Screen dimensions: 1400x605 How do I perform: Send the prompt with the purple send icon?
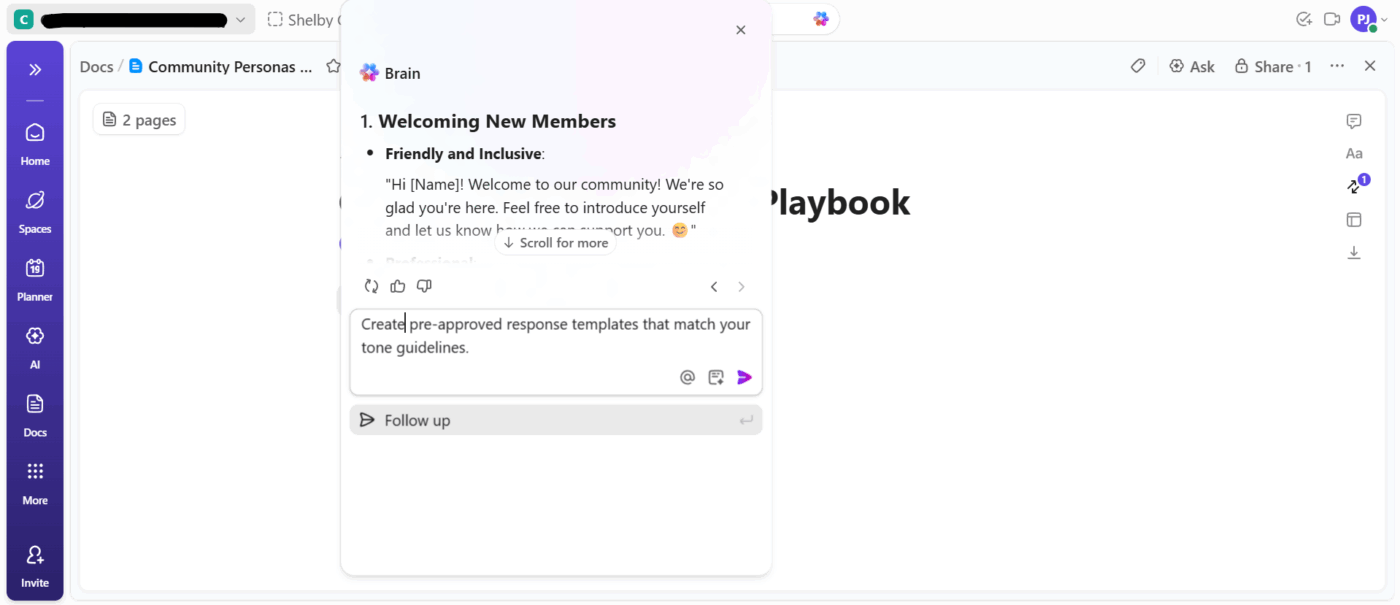tap(743, 377)
